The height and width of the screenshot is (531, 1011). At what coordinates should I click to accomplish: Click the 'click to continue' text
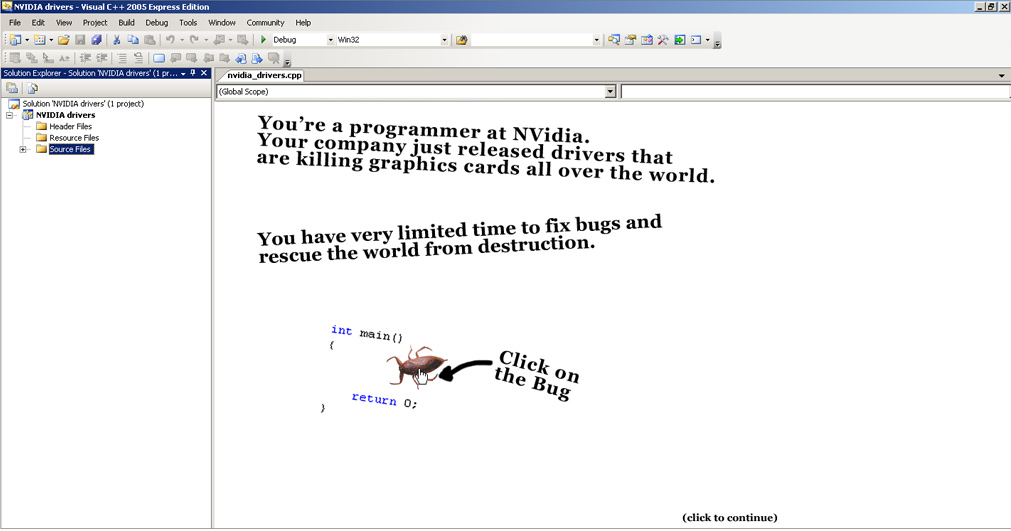pos(729,518)
